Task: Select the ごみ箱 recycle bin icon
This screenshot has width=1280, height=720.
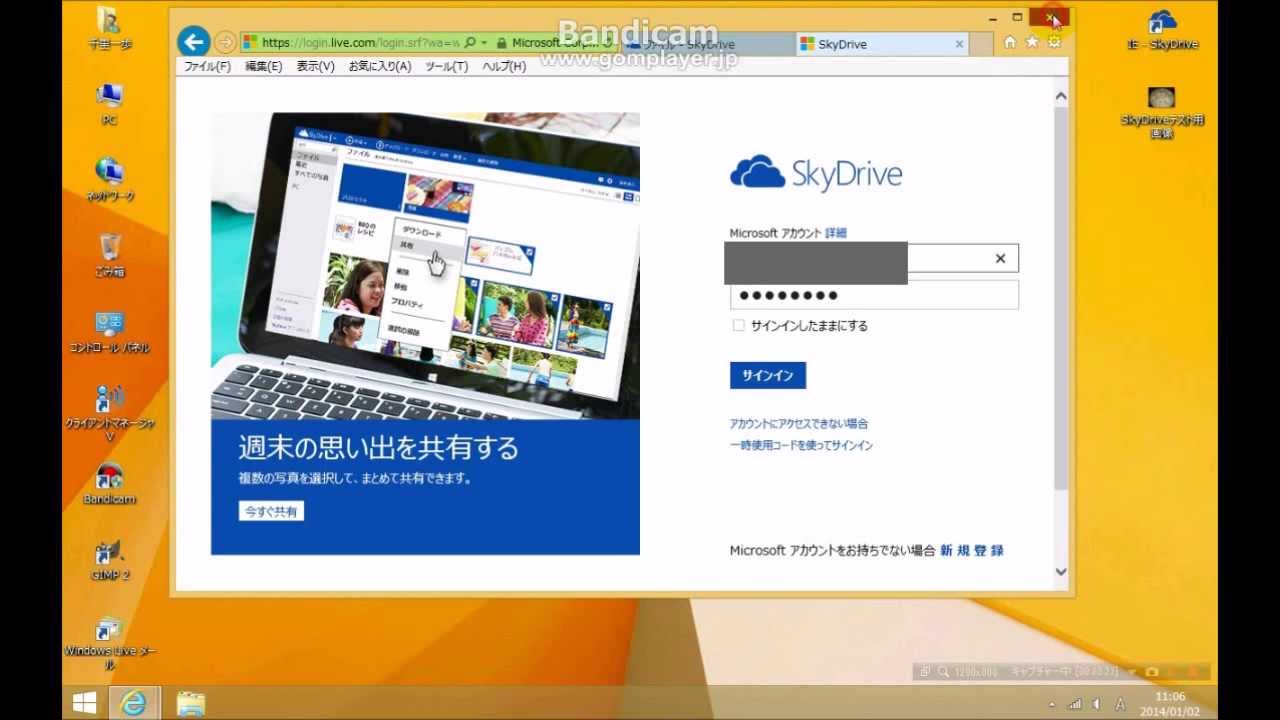Action: coord(110,256)
